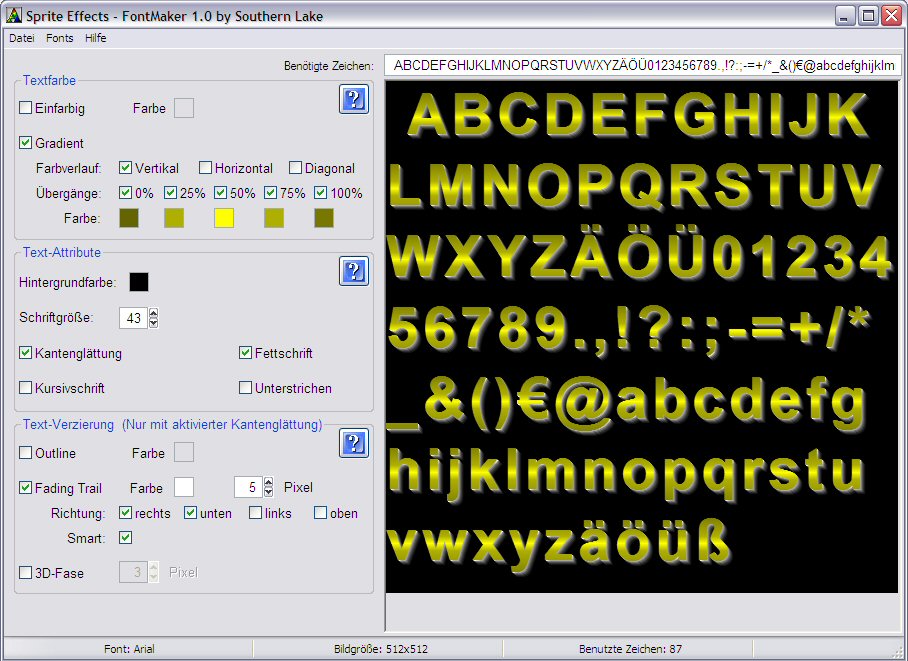Pick the single-color Farbe swatch next to Einfarbig
The image size is (908, 661).
184,108
